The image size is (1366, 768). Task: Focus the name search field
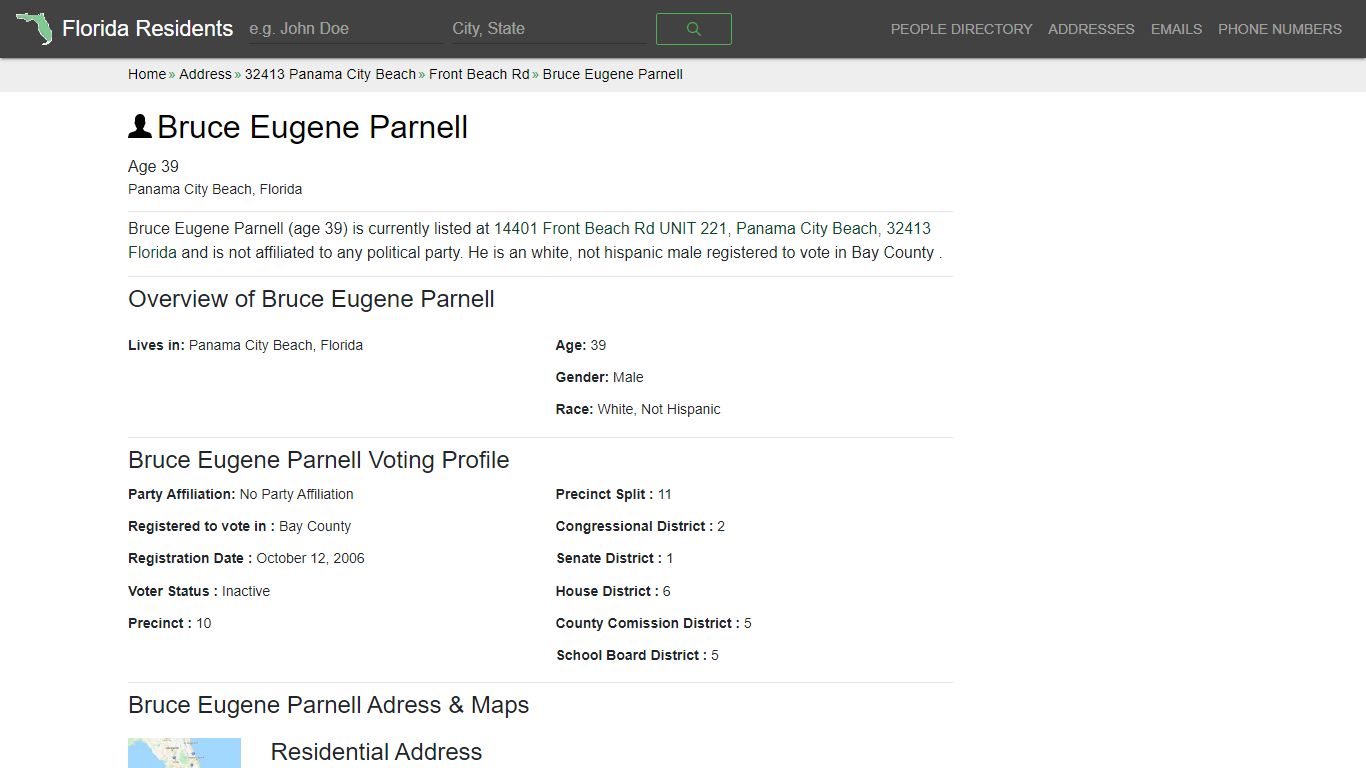coord(345,29)
